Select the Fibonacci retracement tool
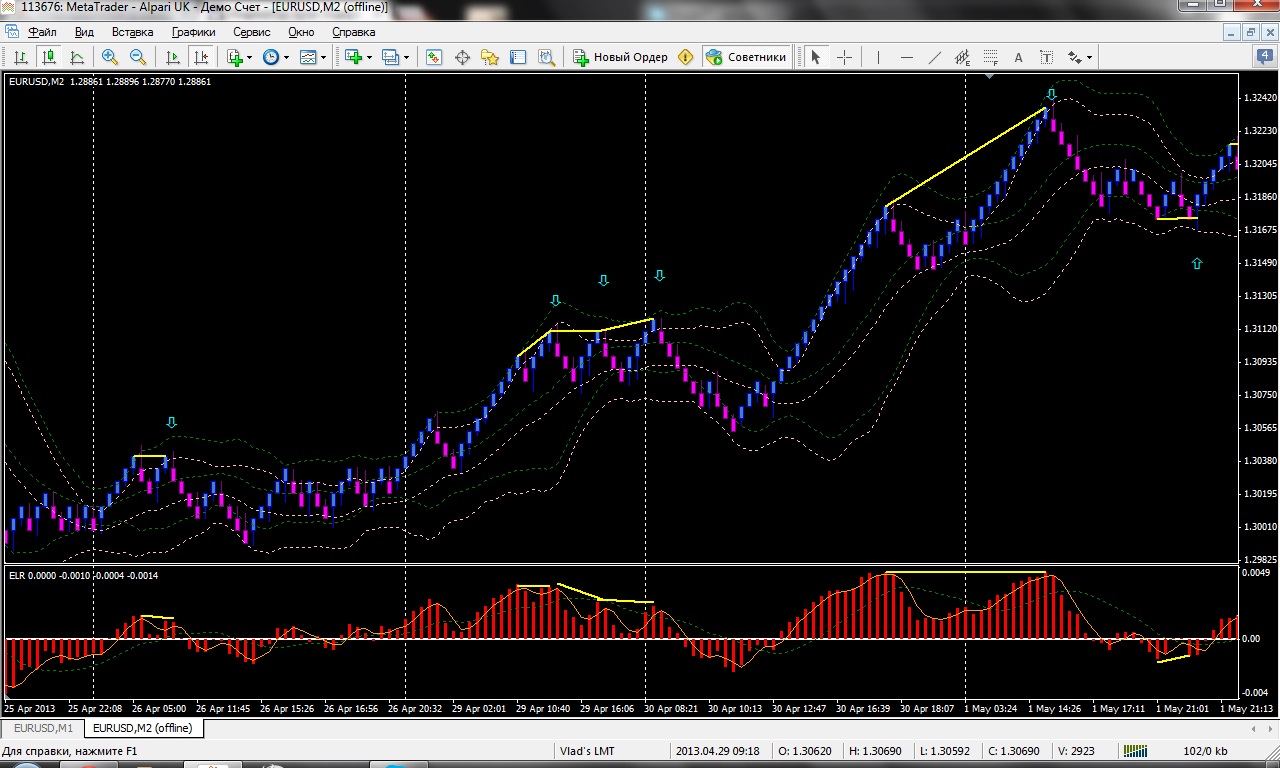 [990, 57]
